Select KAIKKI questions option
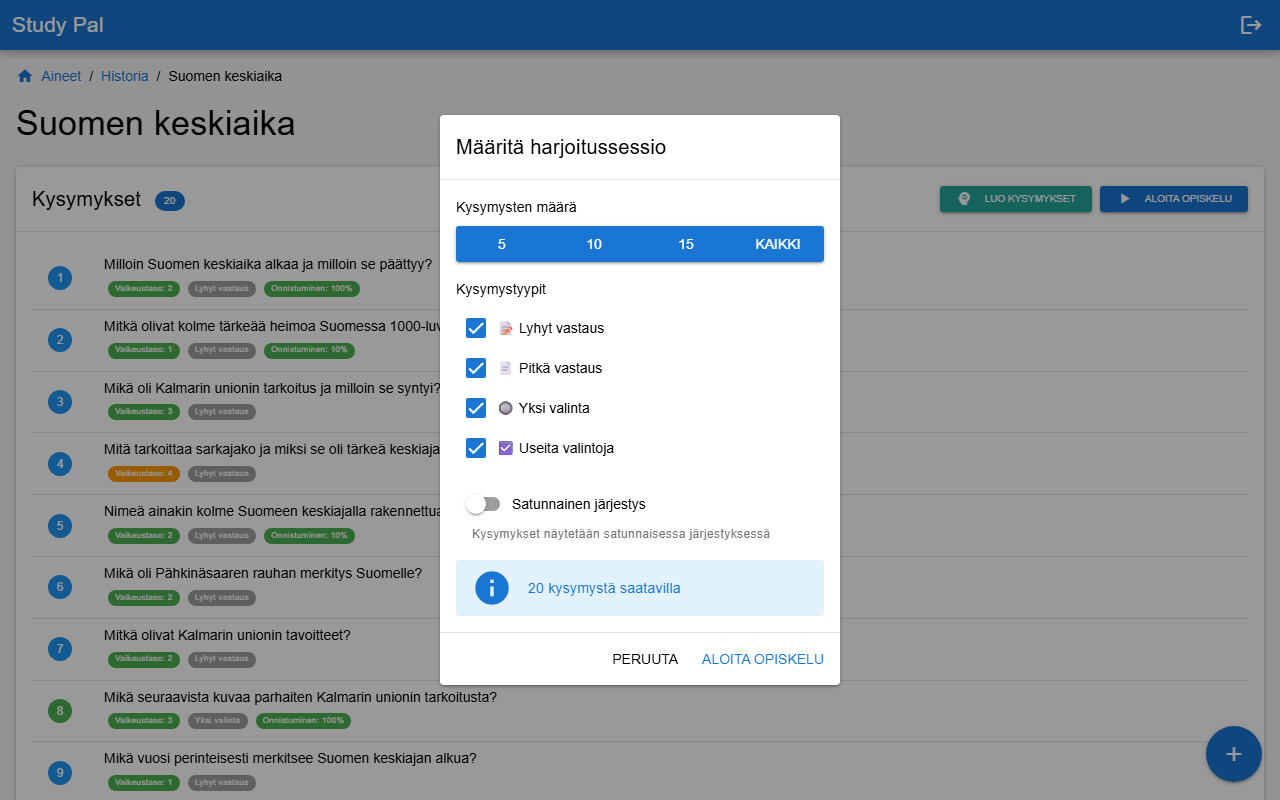 tap(778, 244)
